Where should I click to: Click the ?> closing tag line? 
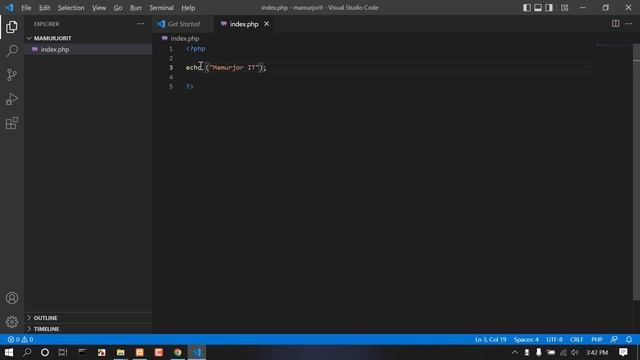coord(189,87)
